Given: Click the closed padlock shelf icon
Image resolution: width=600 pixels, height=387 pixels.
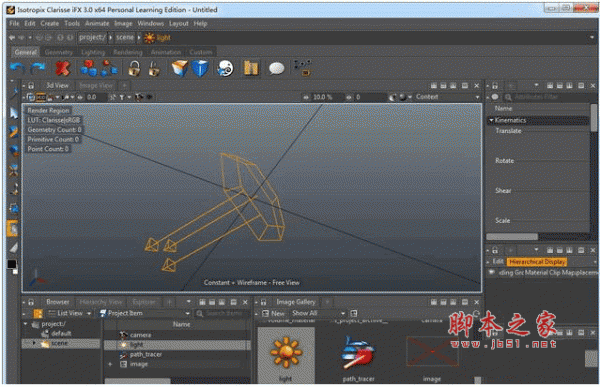Looking at the screenshot, I should 134,69.
